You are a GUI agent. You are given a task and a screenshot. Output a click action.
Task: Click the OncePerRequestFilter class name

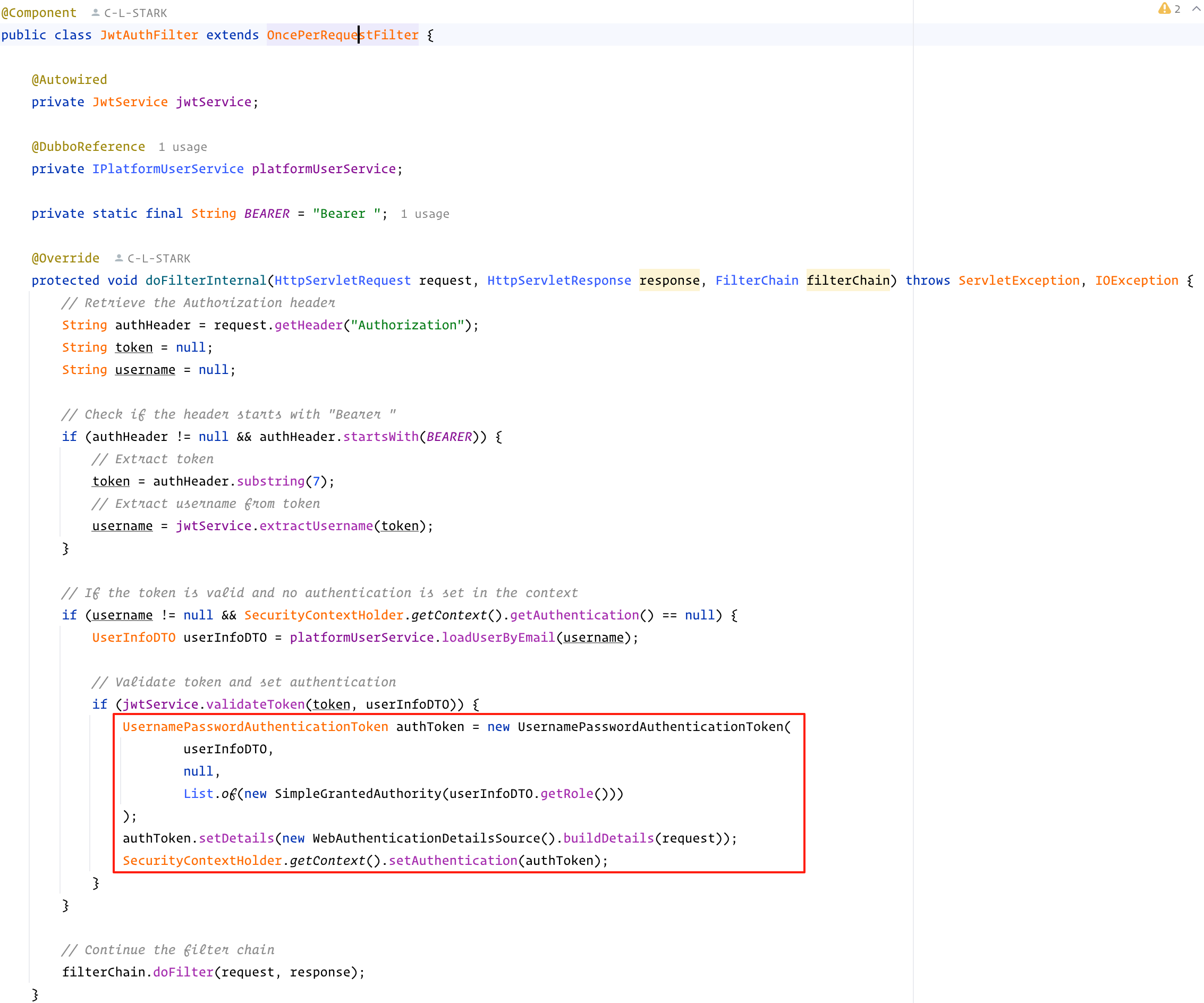click(x=342, y=35)
